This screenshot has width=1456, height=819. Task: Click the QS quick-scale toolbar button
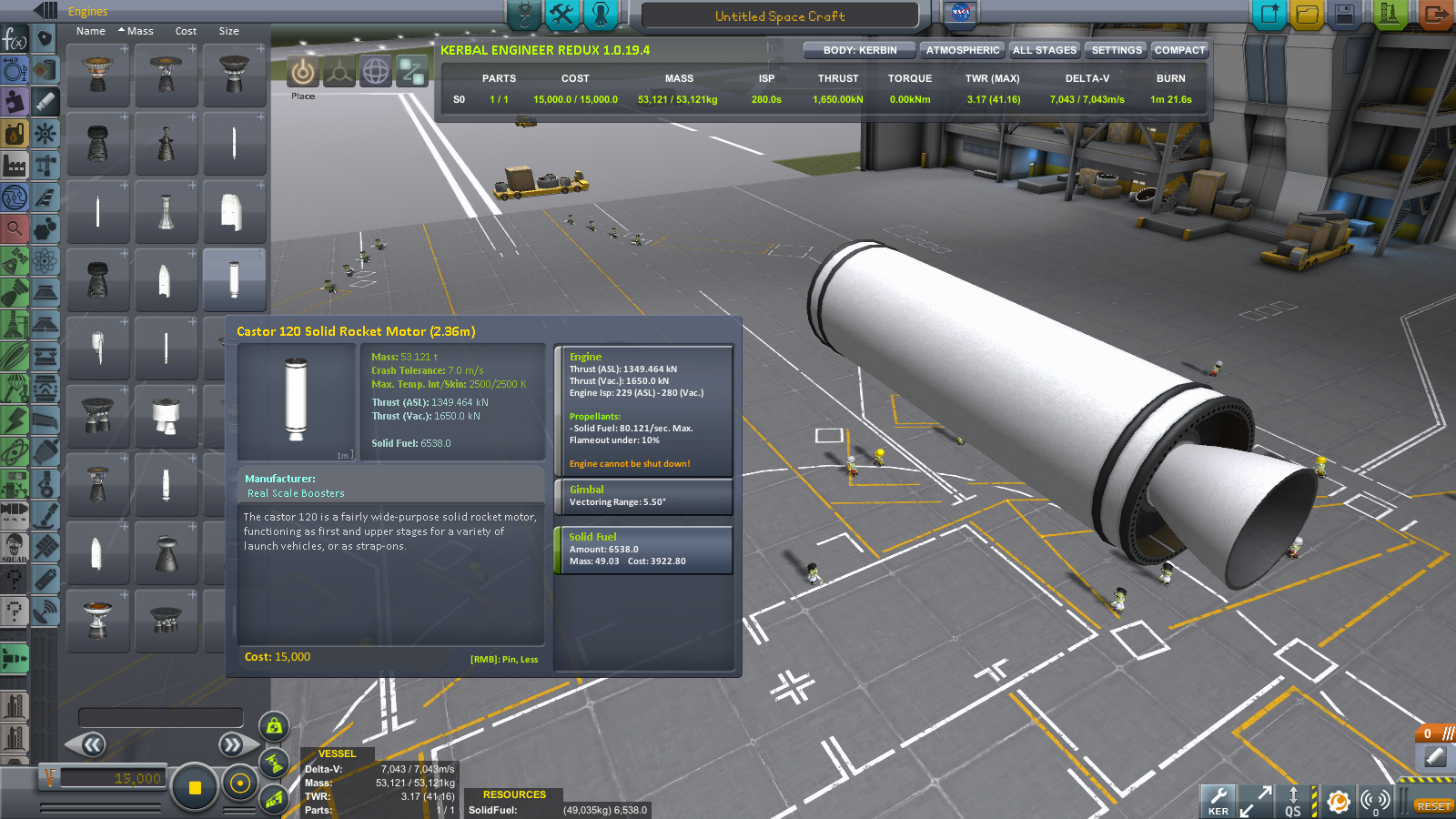1293,801
